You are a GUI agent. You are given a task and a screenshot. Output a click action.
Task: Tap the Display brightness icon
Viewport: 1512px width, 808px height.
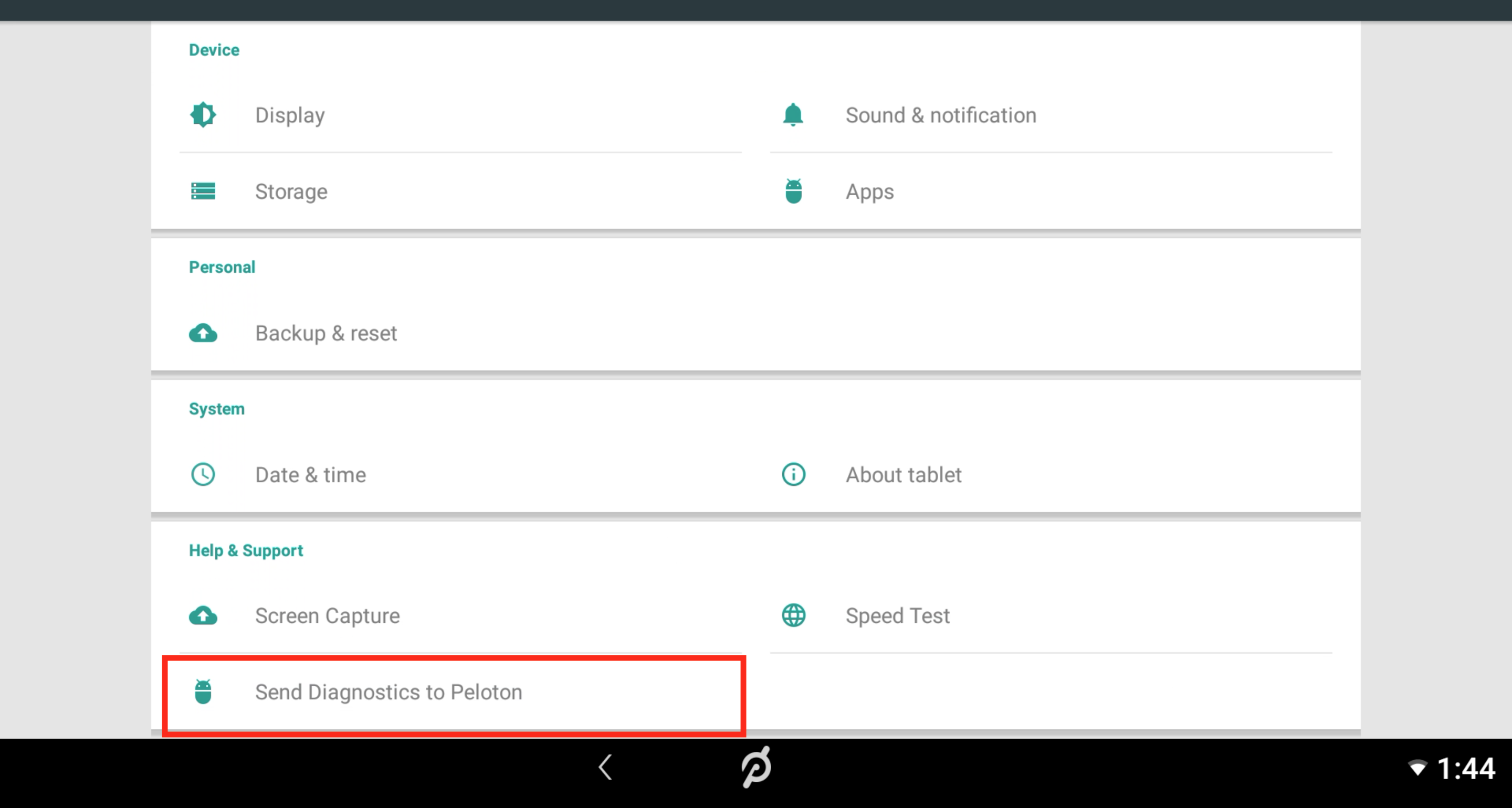203,114
